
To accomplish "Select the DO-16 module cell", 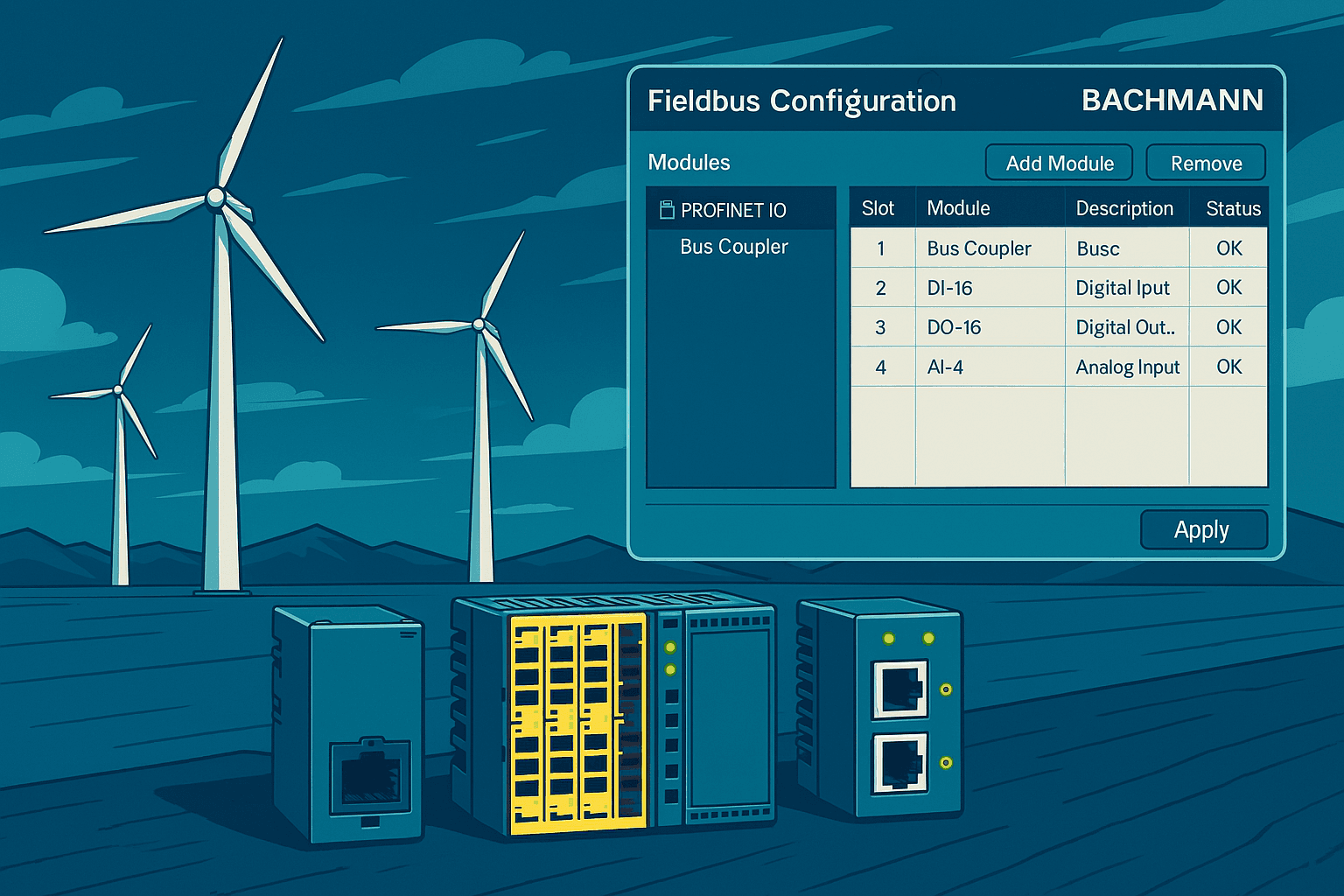I will [990, 327].
